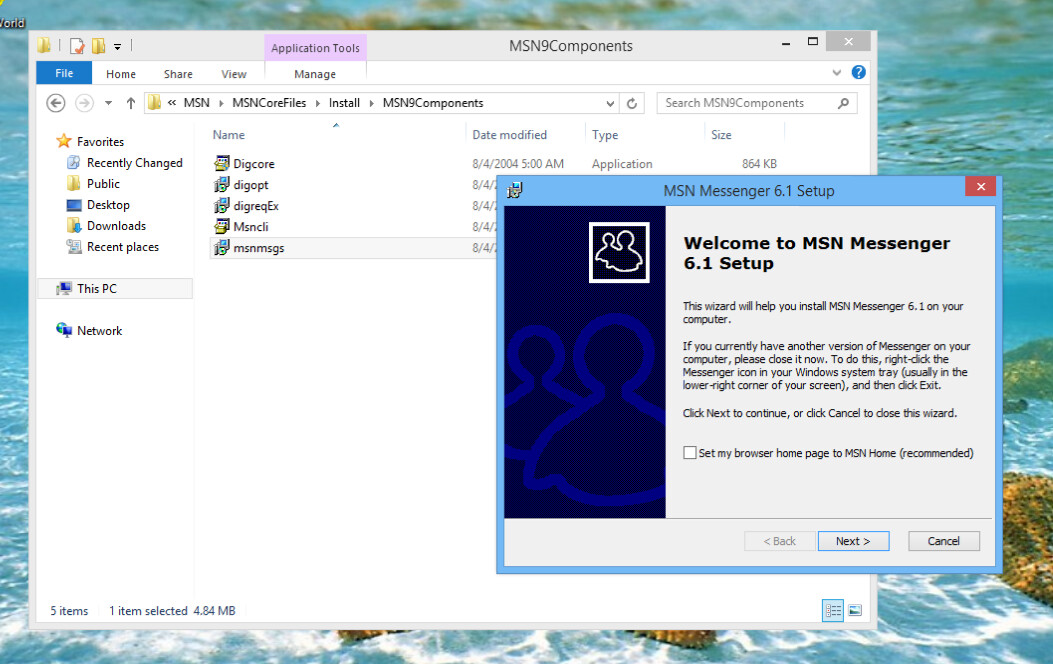Click Install in the address path

tap(345, 103)
